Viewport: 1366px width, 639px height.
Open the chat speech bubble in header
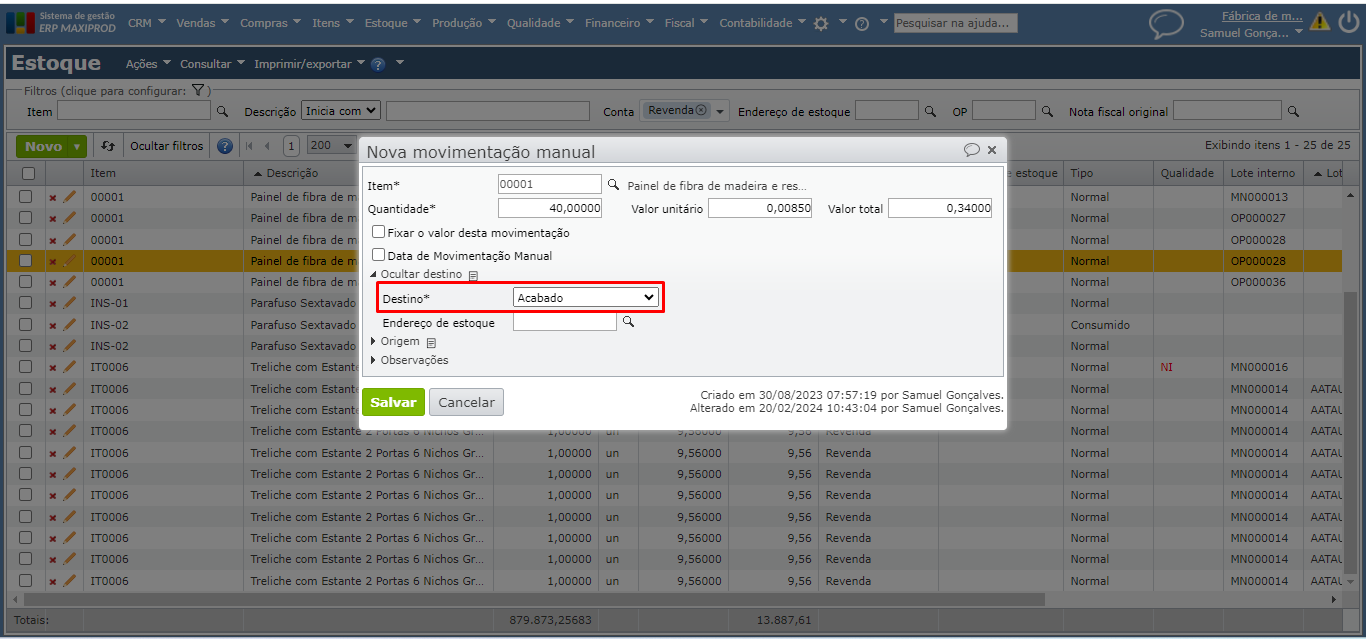[1166, 23]
